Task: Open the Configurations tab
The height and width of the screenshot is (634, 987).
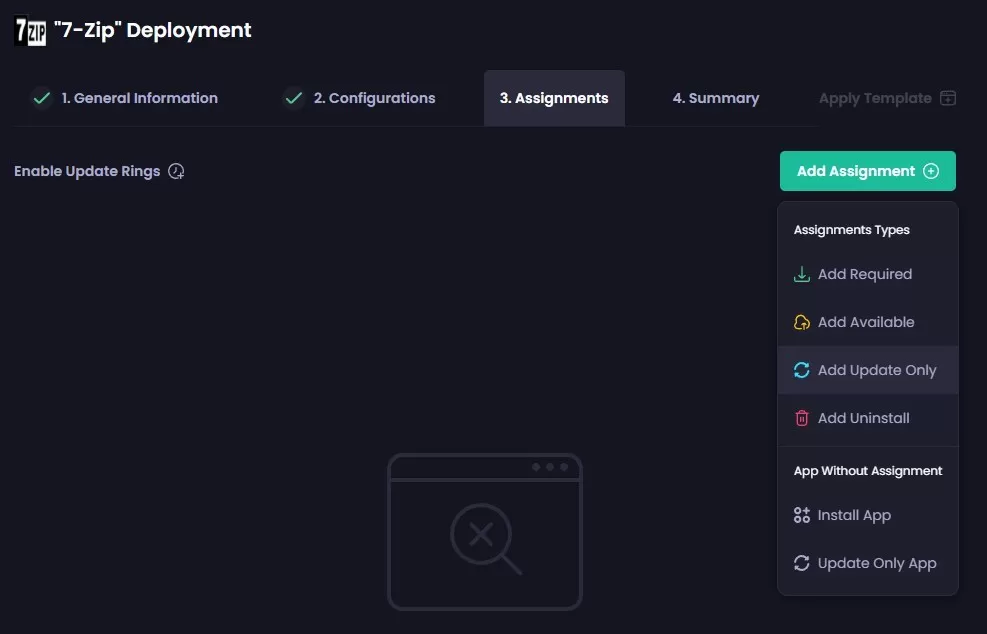Action: coord(375,98)
